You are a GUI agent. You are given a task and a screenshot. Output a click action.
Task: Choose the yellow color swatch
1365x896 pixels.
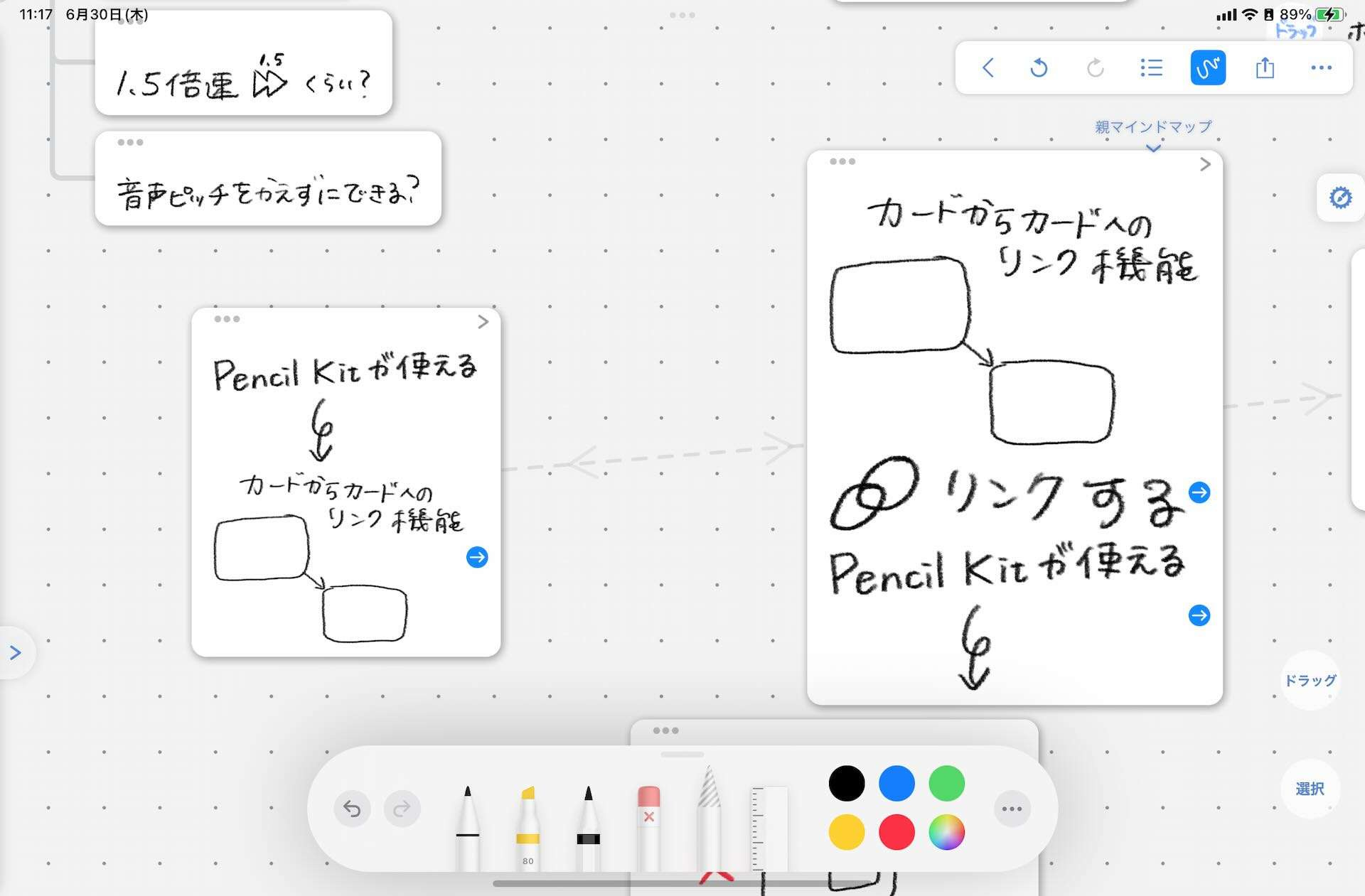847,832
